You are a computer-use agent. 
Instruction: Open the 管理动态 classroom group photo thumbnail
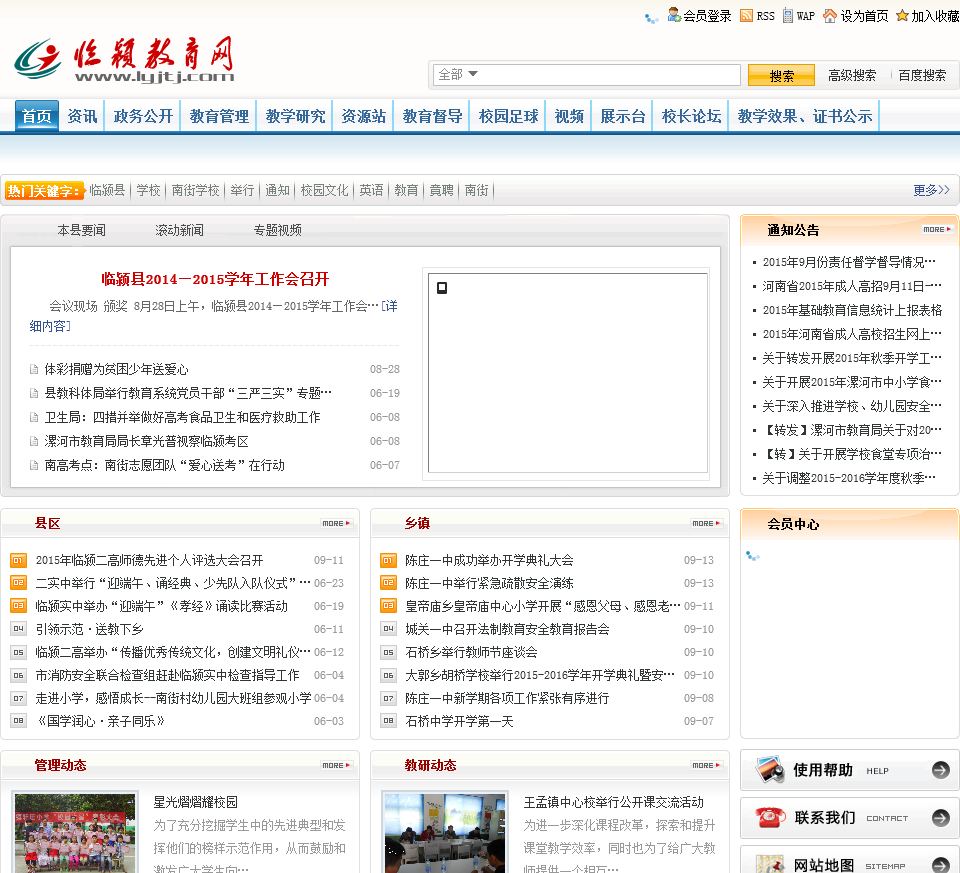[75, 832]
